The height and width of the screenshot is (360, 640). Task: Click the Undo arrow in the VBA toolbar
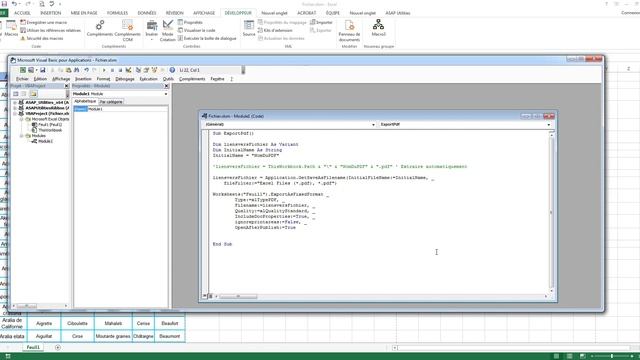click(x=87, y=70)
